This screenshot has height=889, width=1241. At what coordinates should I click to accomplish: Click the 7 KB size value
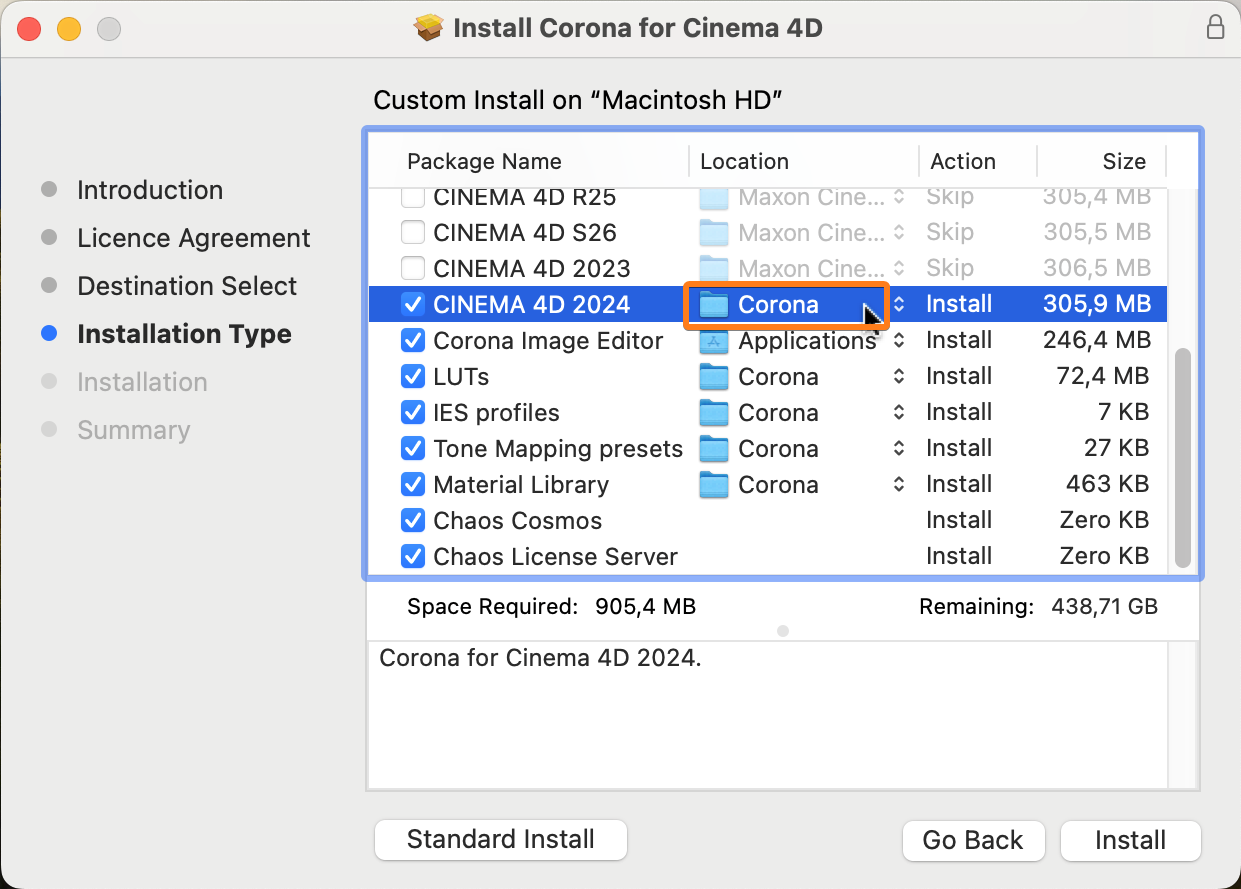1123,412
